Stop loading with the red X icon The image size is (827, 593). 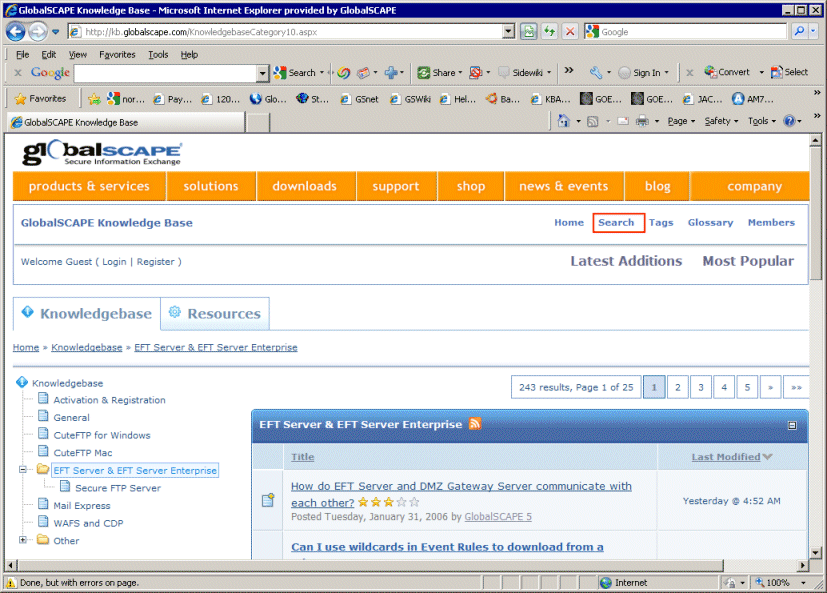tap(570, 32)
